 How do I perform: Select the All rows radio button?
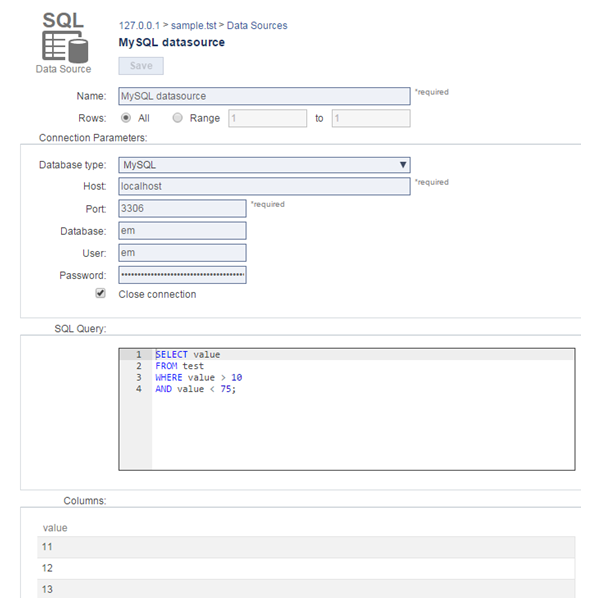click(x=126, y=117)
